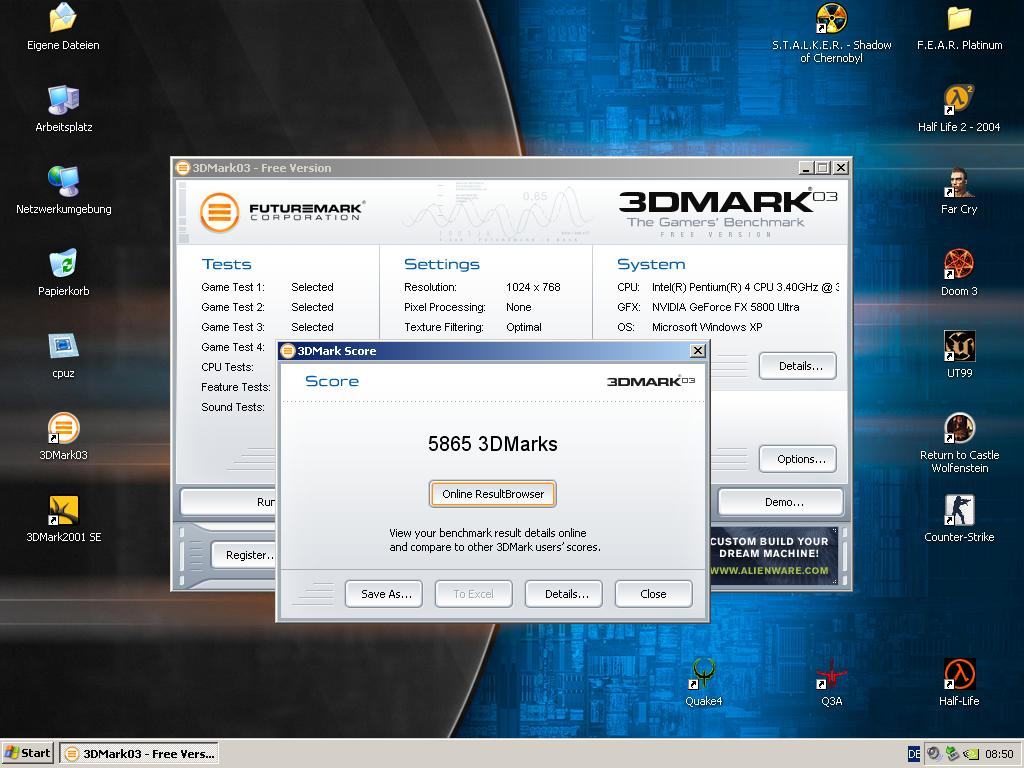The height and width of the screenshot is (768, 1024).
Task: Switch to 3DMark03 taskbar button
Action: point(139,754)
